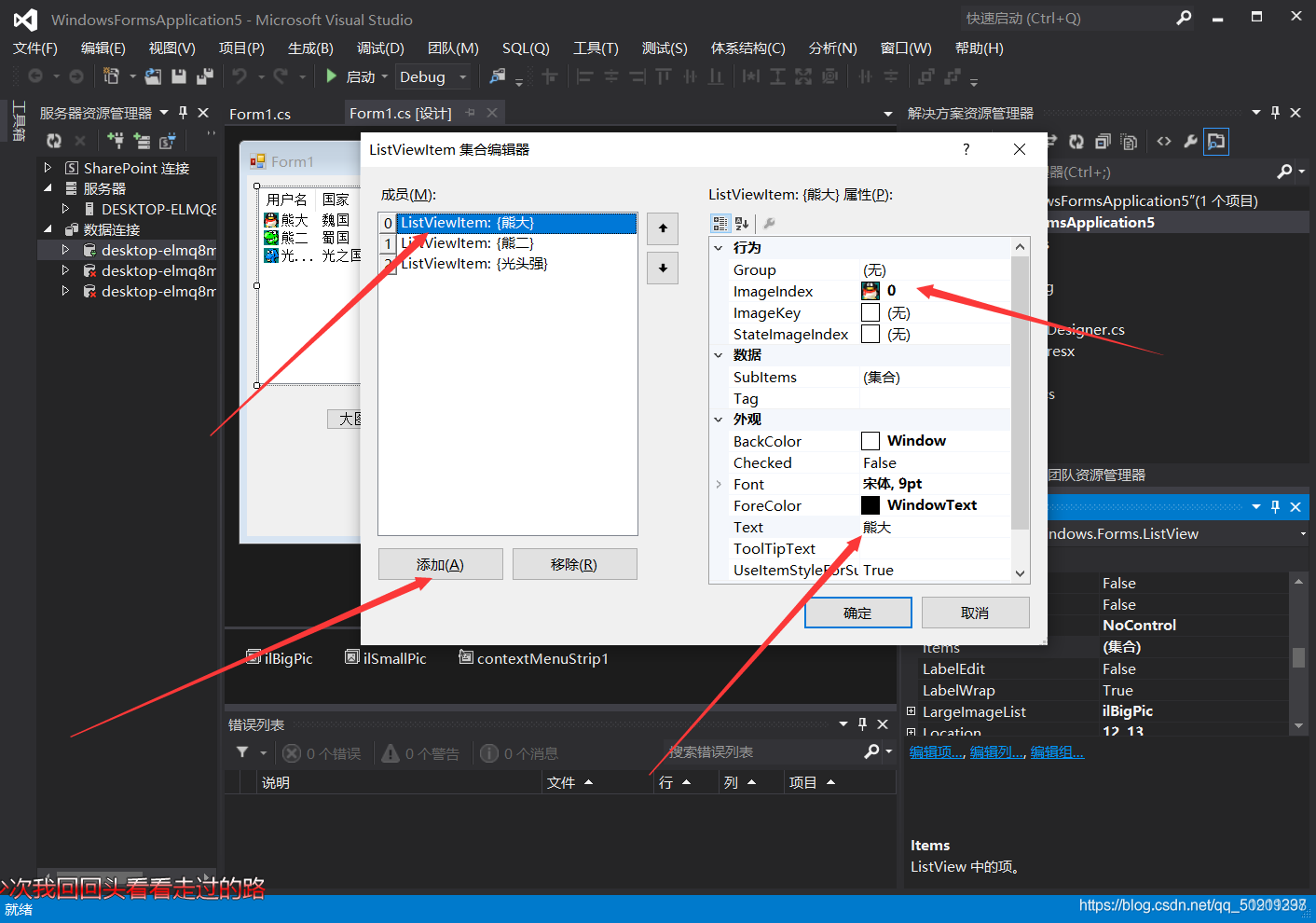Move the selected ListViewItem down

click(x=663, y=269)
